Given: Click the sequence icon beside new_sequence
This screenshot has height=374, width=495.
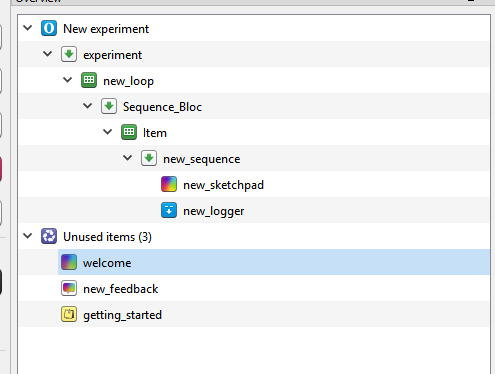Looking at the screenshot, I should 149,158.
